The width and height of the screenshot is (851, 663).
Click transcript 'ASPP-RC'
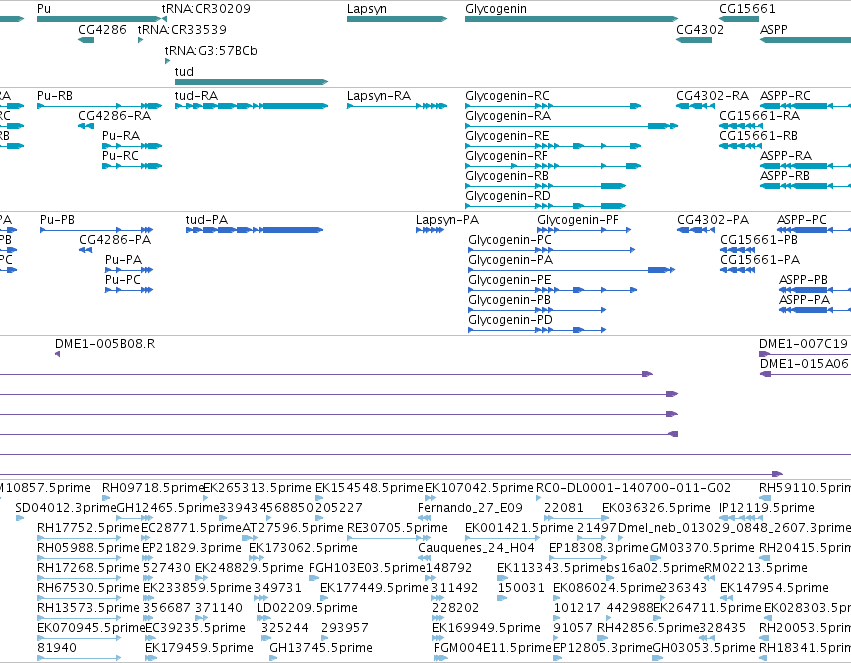[785, 96]
